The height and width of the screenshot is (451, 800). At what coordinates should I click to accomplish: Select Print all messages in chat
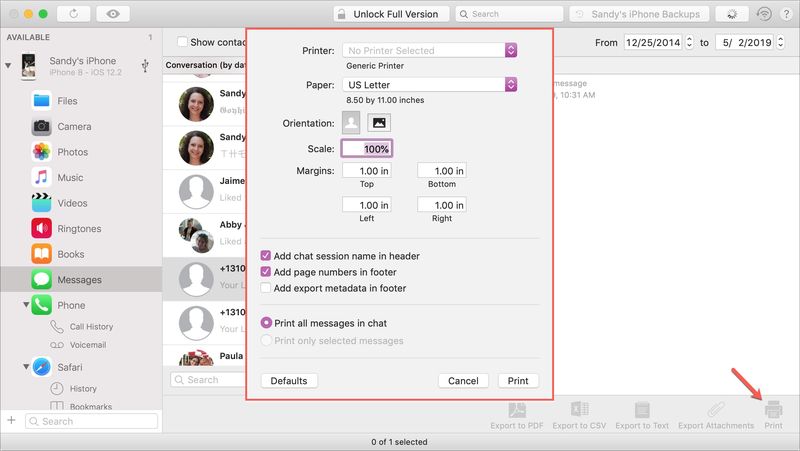coord(266,323)
